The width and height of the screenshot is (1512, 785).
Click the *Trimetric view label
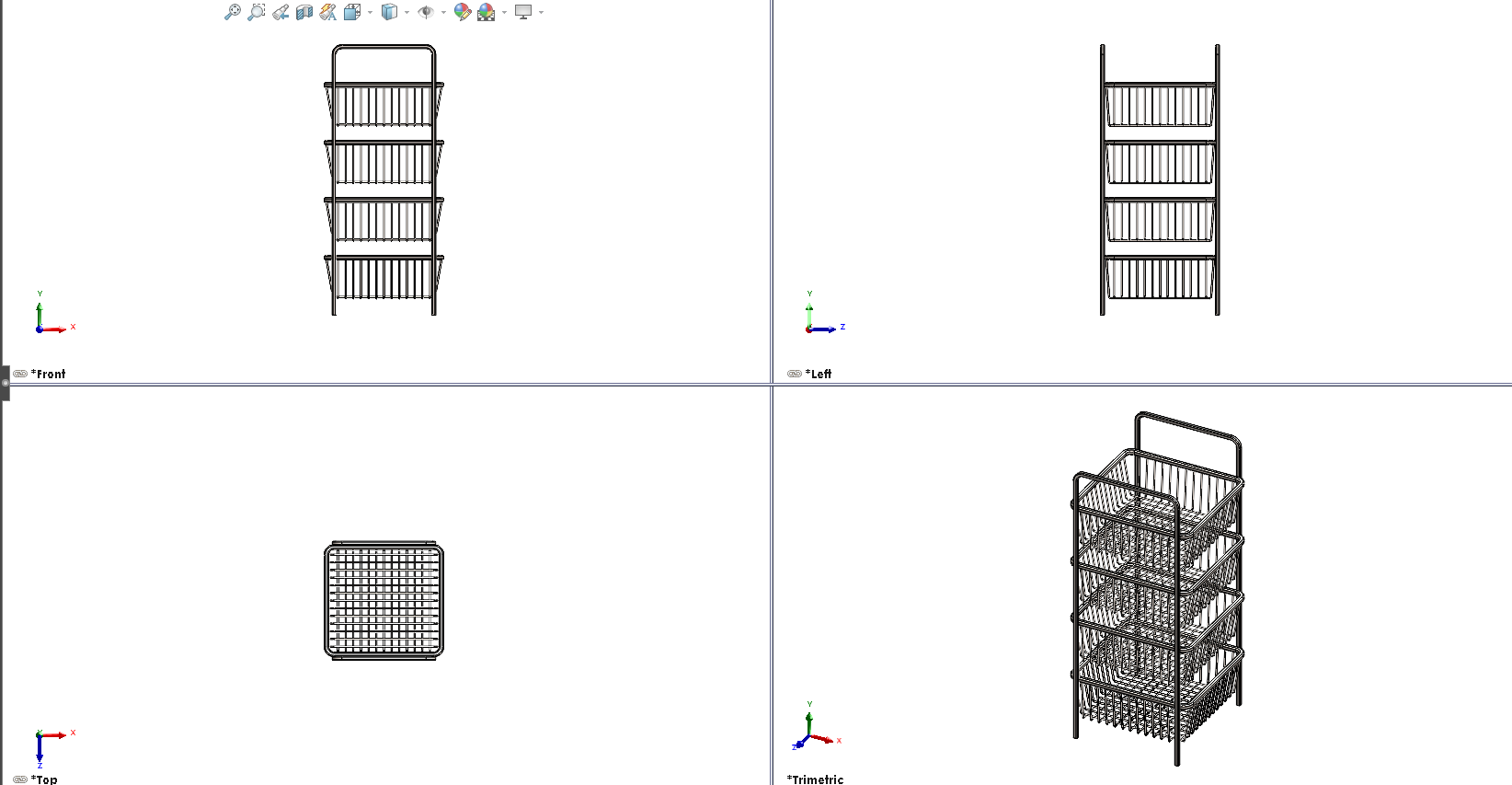pos(816,779)
